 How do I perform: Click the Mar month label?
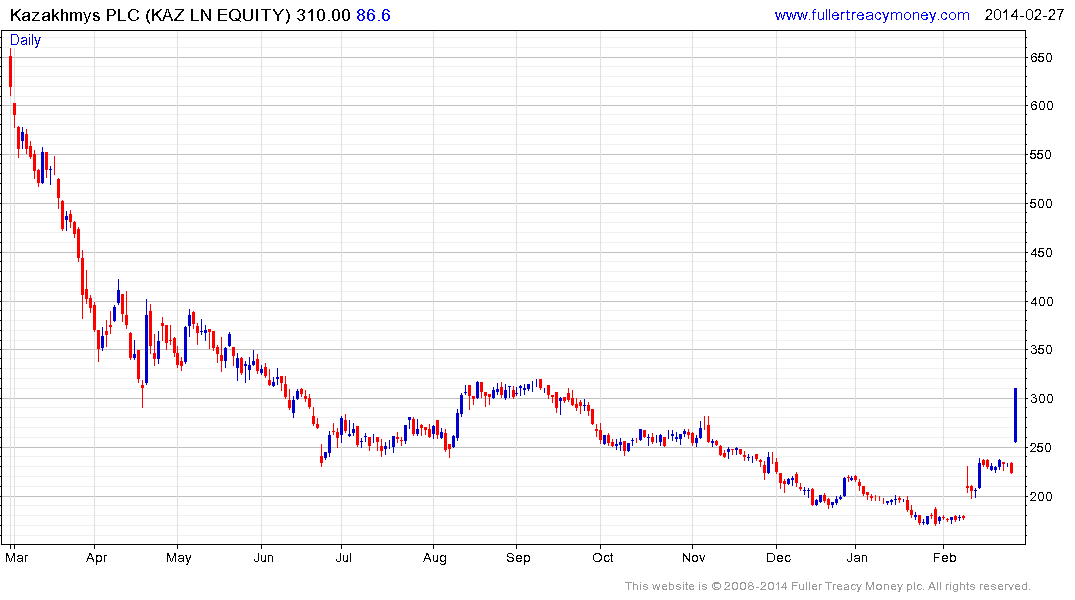16,557
